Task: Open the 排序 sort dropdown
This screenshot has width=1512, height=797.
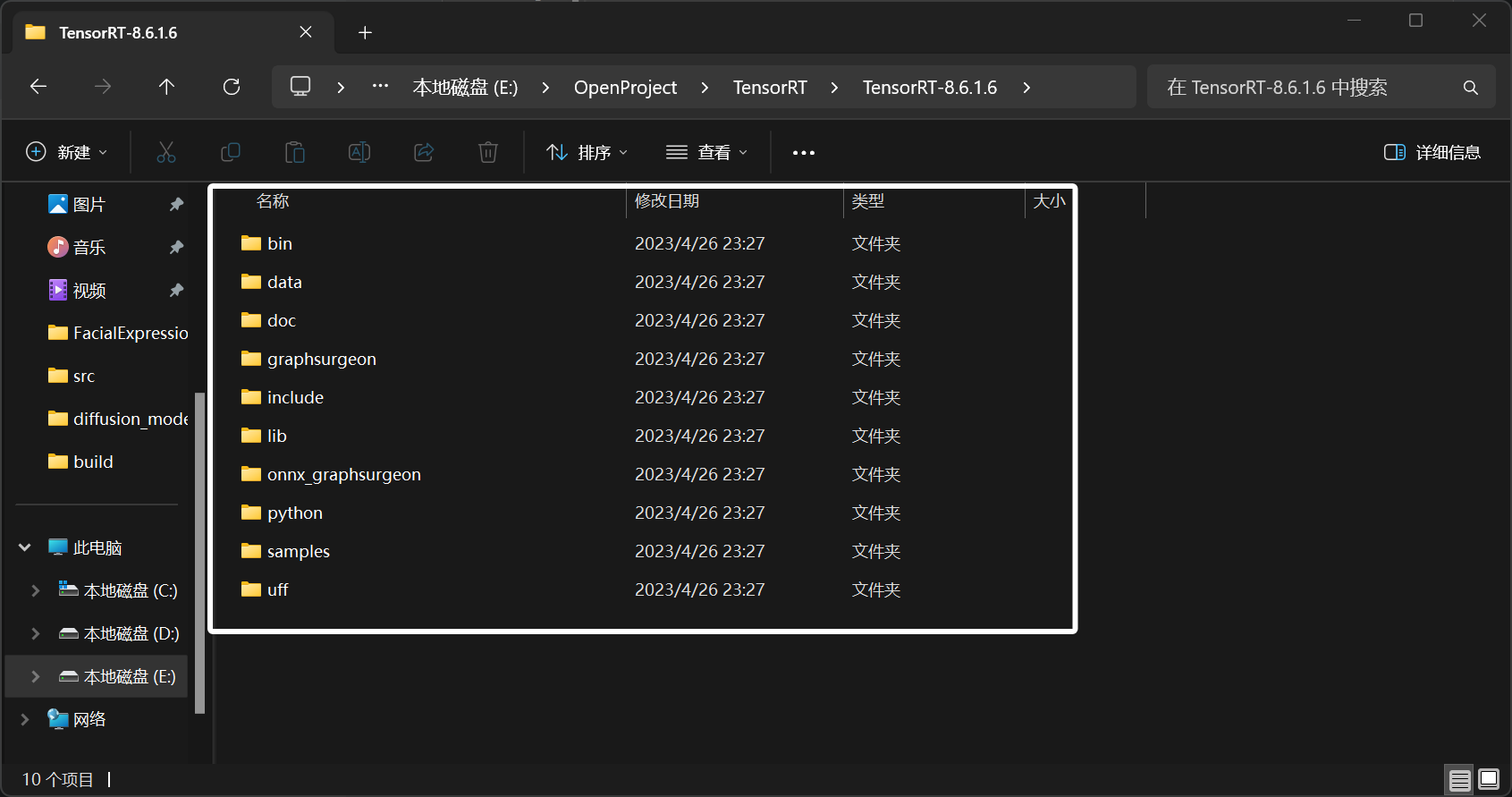Action: tap(587, 152)
